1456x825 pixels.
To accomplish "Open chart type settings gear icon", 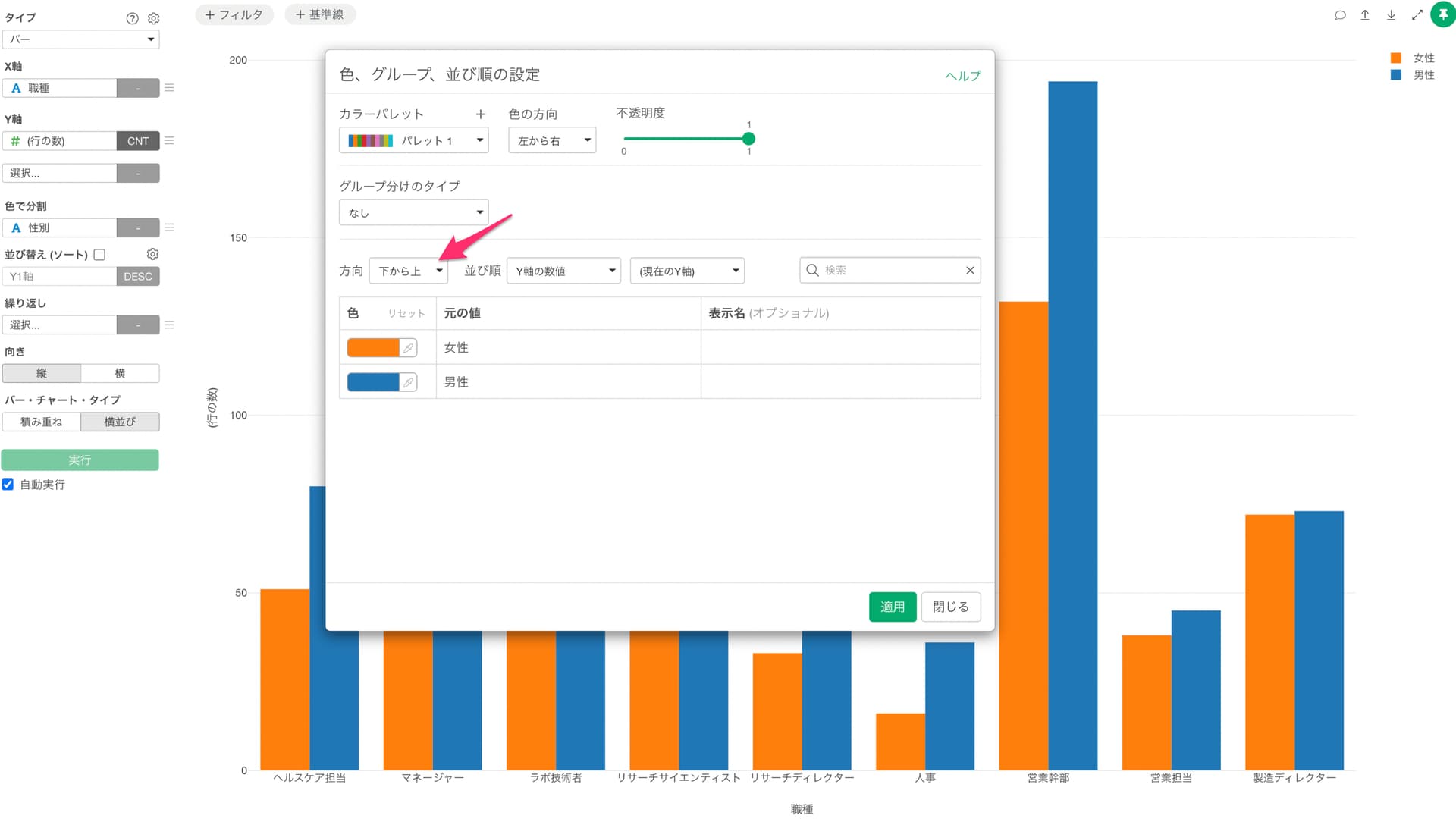I will (x=154, y=18).
